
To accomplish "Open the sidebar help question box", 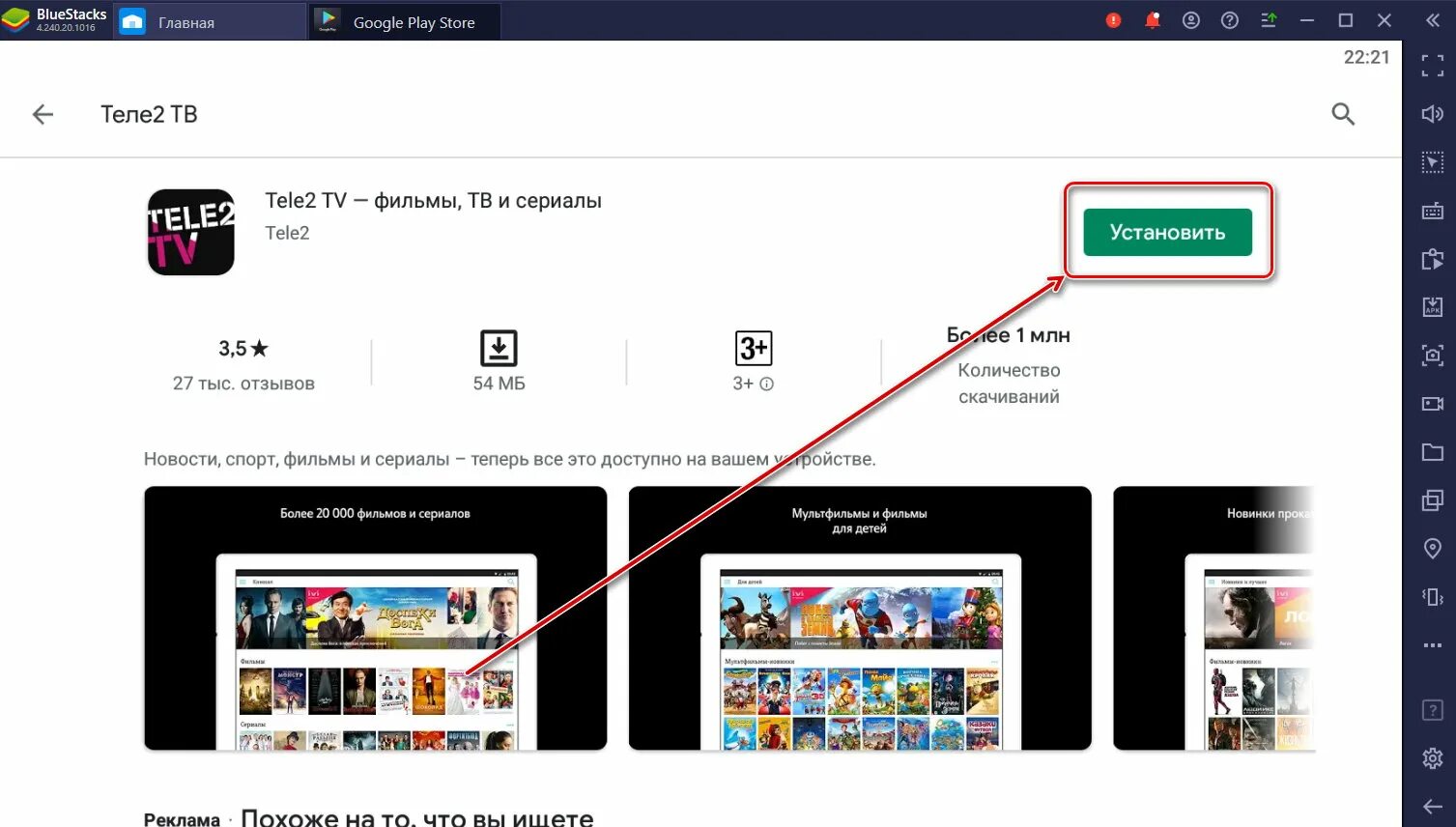I will [x=1433, y=711].
